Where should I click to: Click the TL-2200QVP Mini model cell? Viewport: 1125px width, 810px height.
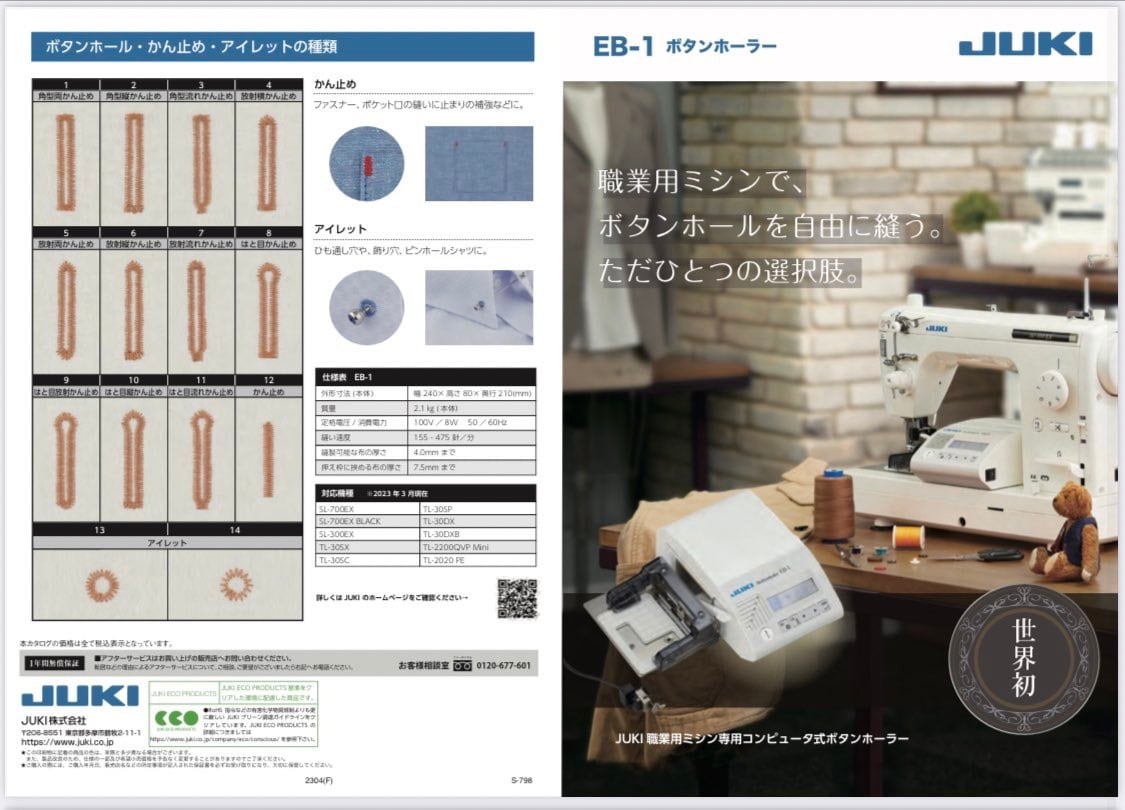point(477,547)
